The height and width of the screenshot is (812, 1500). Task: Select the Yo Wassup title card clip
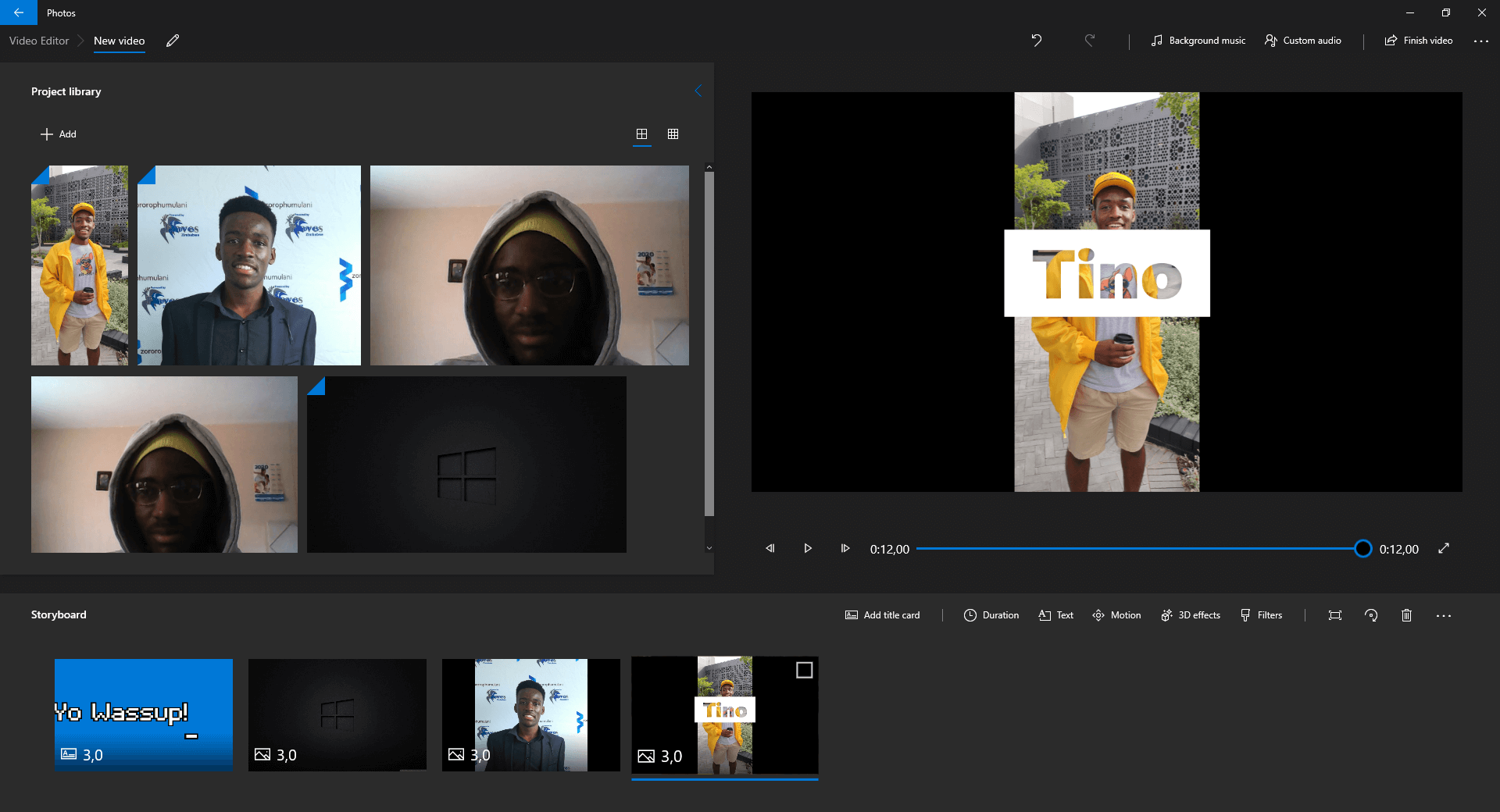point(144,714)
